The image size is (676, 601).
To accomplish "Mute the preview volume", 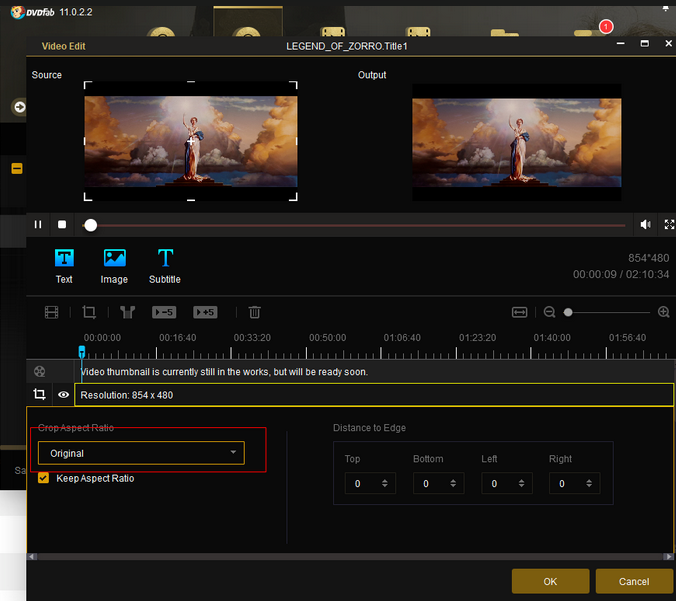I will pos(646,225).
